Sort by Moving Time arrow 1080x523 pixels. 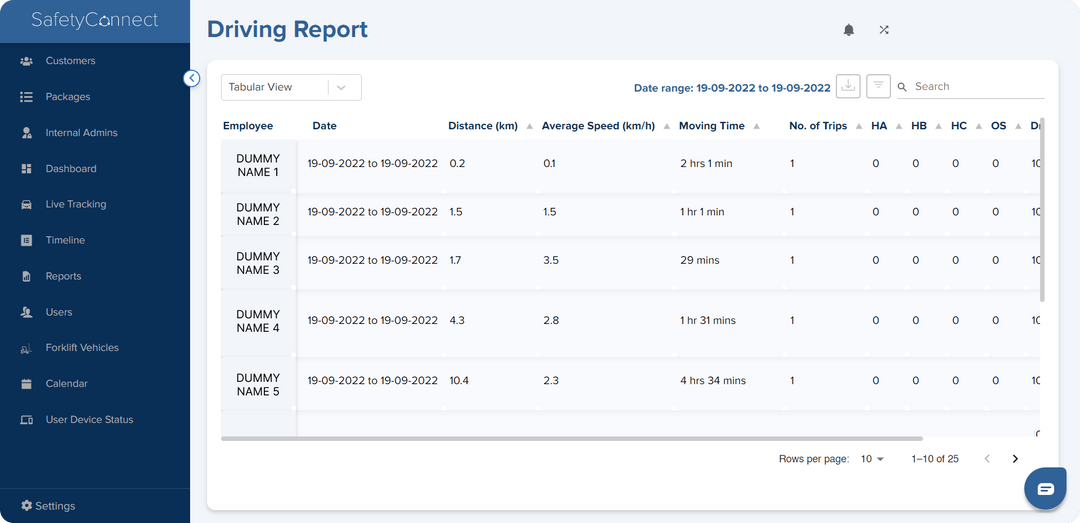(x=756, y=127)
